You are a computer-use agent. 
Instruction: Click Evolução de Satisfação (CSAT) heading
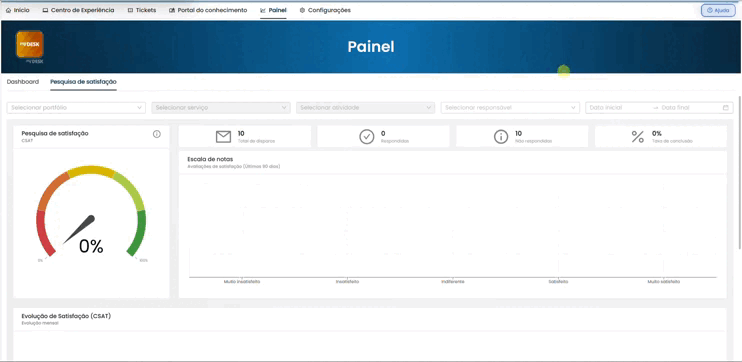point(66,316)
